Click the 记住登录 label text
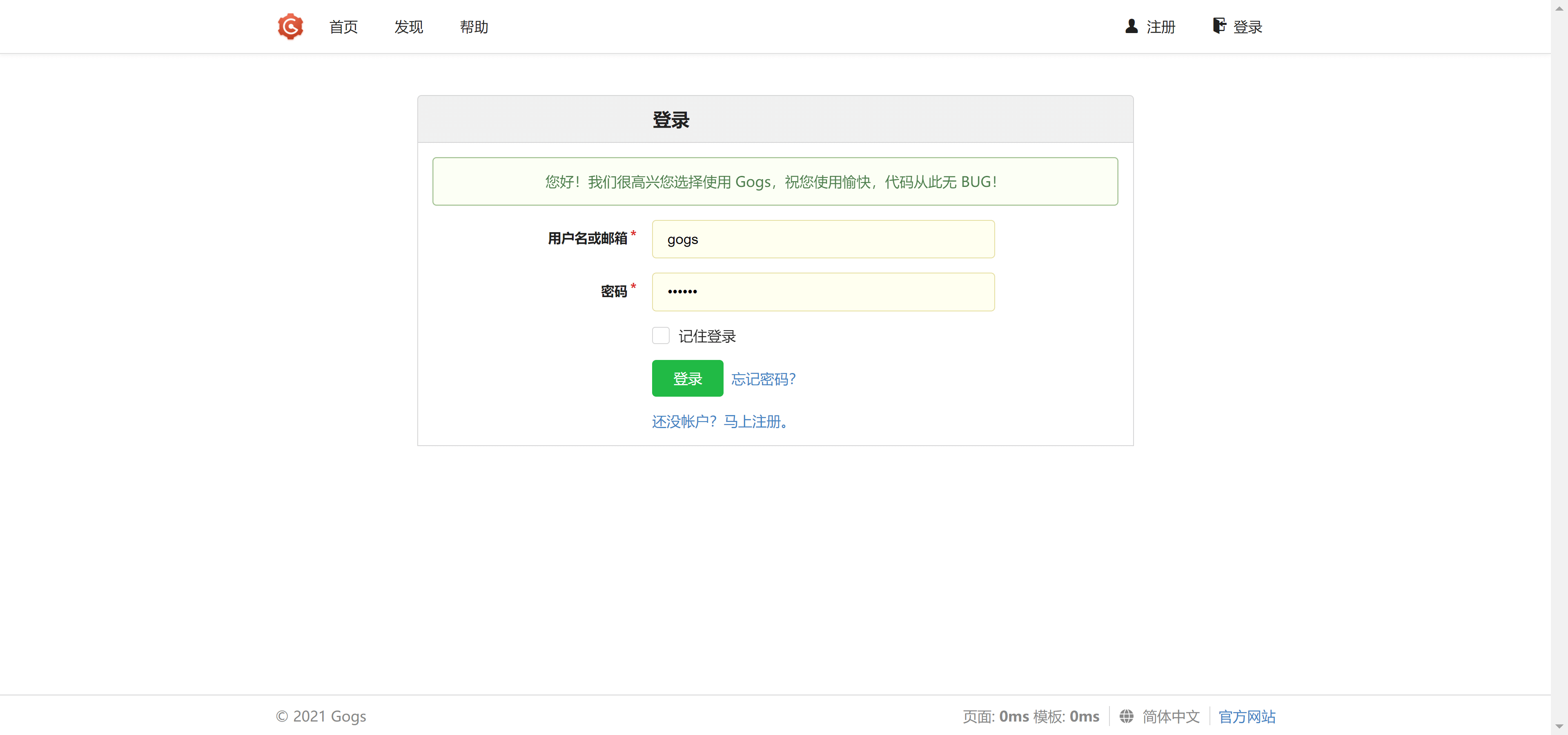The image size is (1568, 735). (x=707, y=336)
